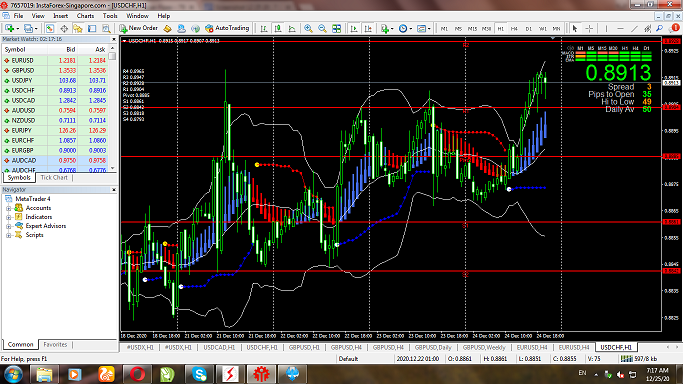Open Indicators list dropdown arrow

click(392, 29)
